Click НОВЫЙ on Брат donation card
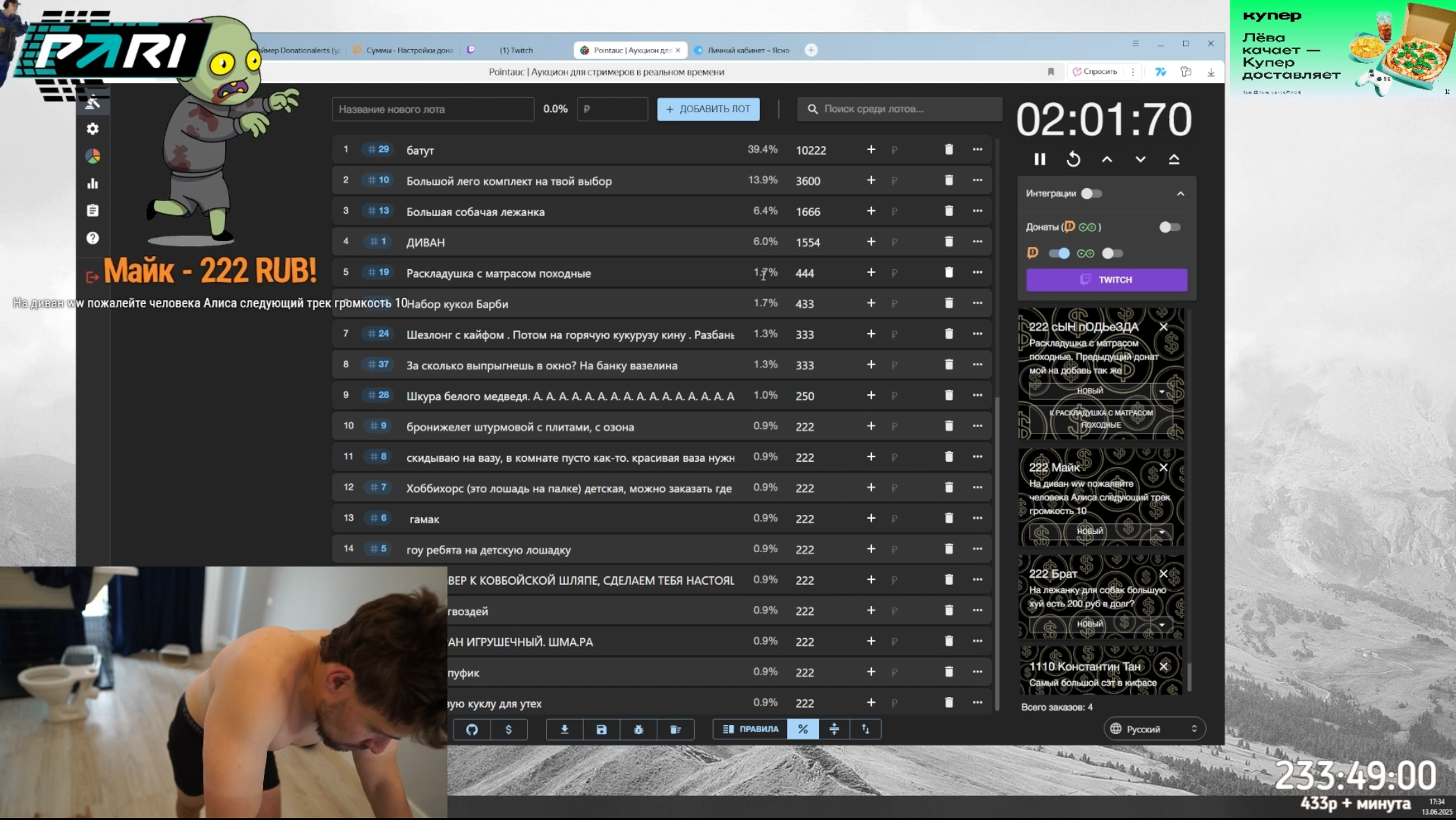The image size is (1456, 820). click(x=1090, y=625)
